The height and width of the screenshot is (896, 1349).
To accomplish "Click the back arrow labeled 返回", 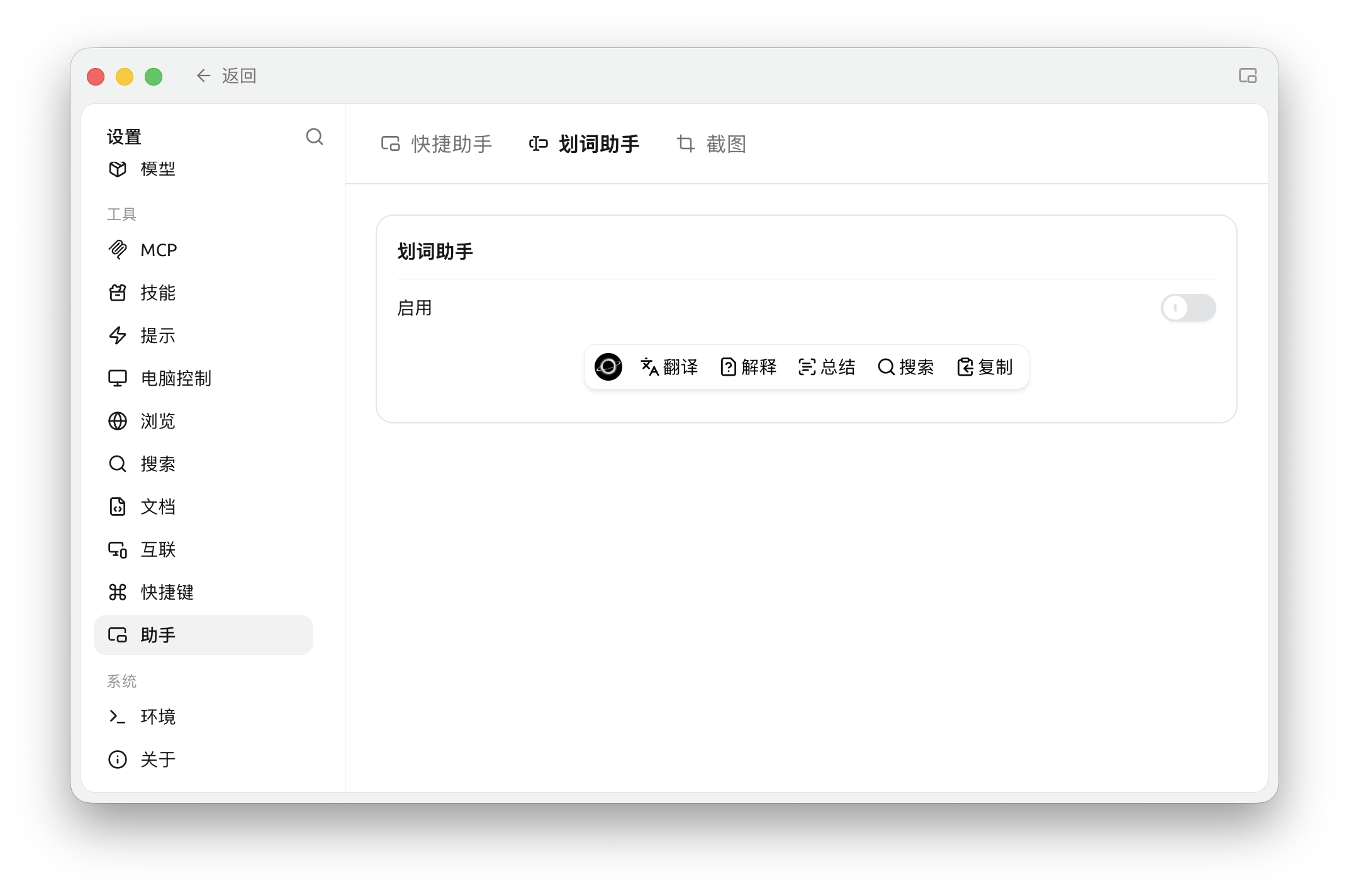I will [227, 76].
